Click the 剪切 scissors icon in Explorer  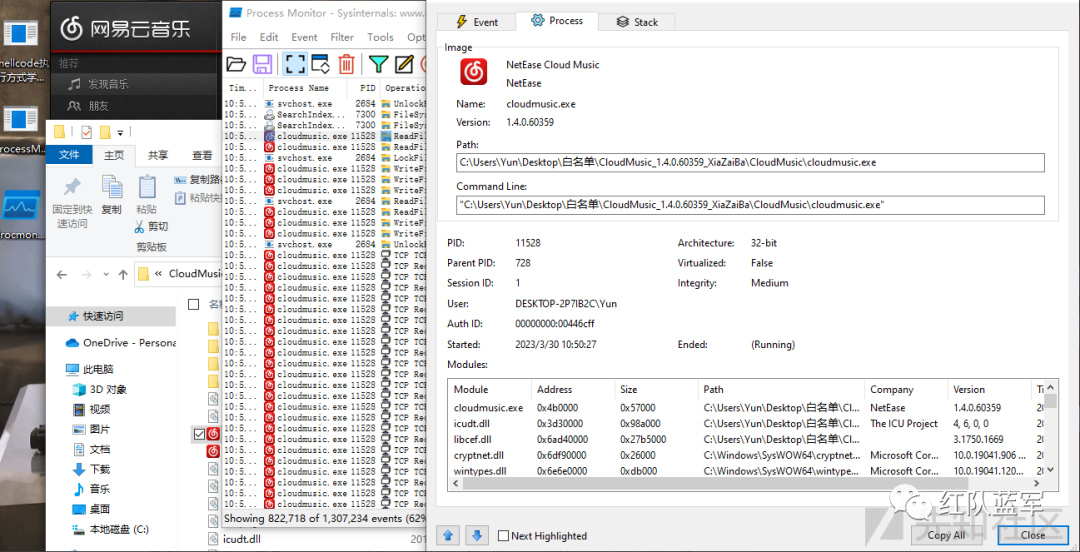click(x=139, y=226)
